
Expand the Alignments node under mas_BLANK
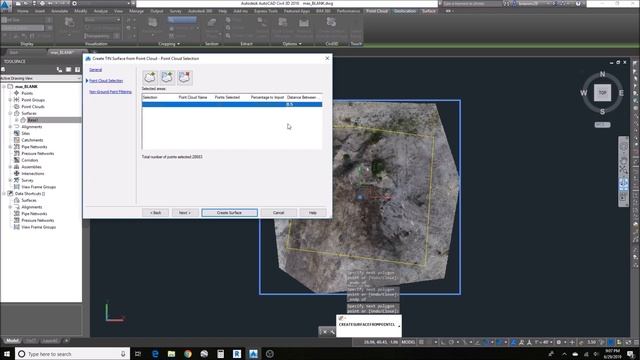(10, 127)
